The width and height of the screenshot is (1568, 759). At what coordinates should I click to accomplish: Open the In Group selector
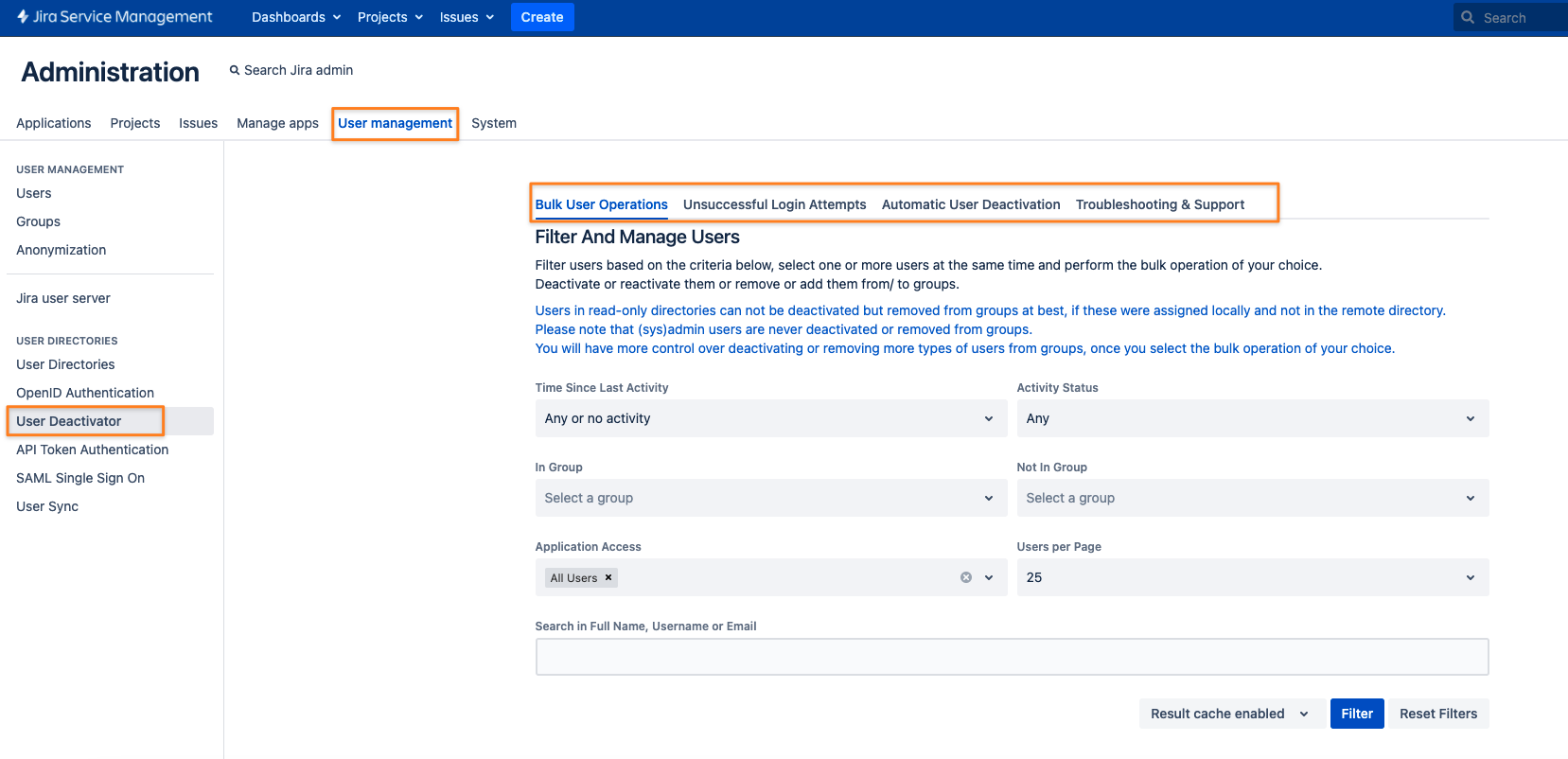770,498
